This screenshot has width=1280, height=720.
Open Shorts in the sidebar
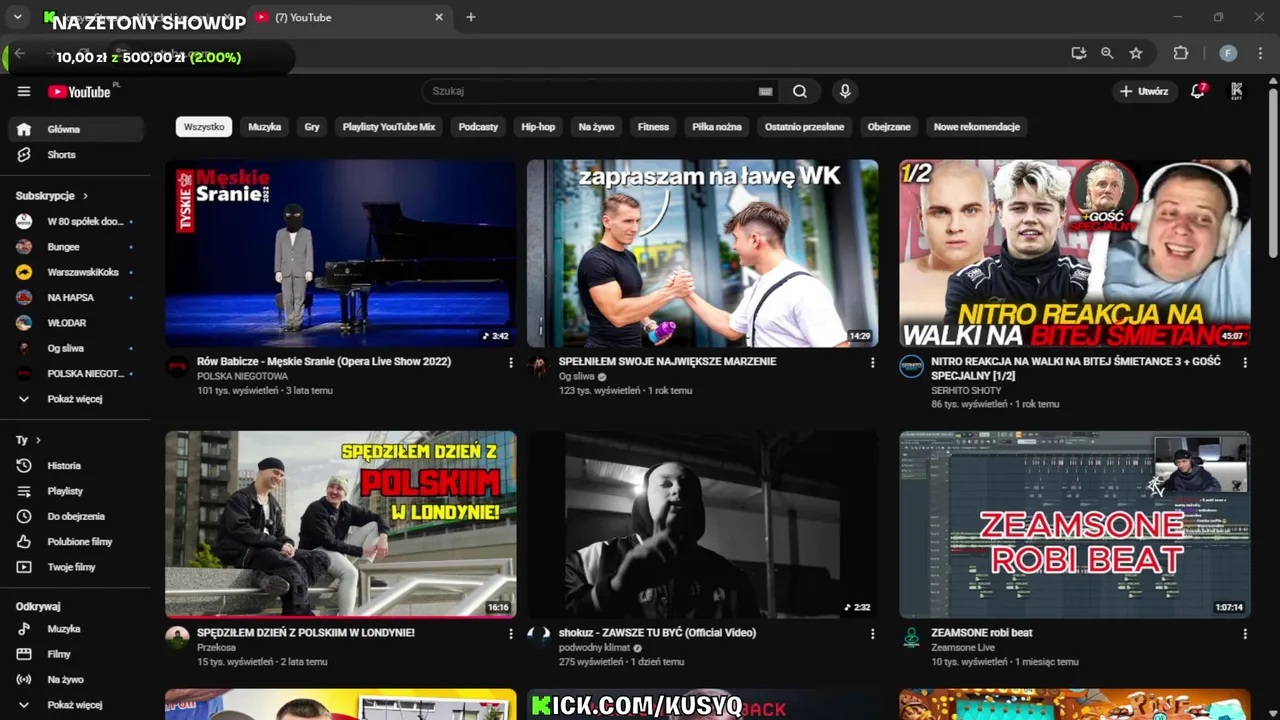pyautogui.click(x=78, y=155)
